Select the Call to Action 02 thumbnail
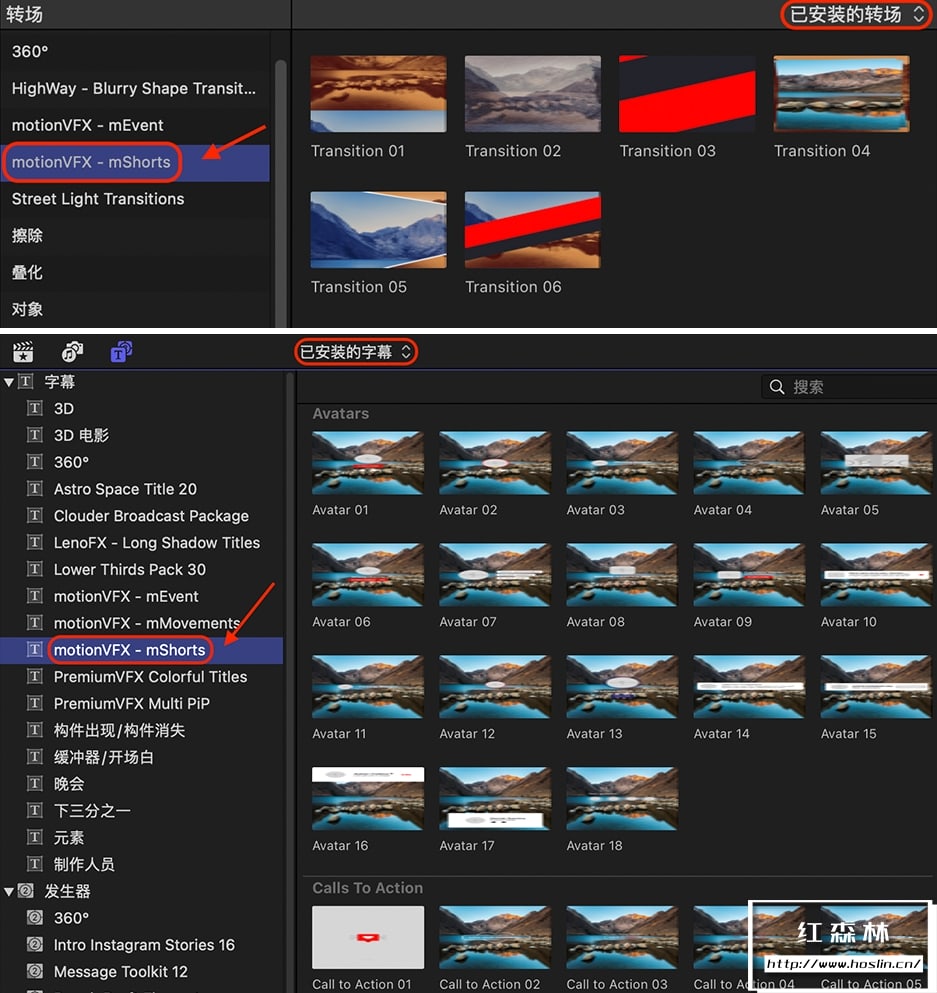This screenshot has height=993, width=937. 495,937
